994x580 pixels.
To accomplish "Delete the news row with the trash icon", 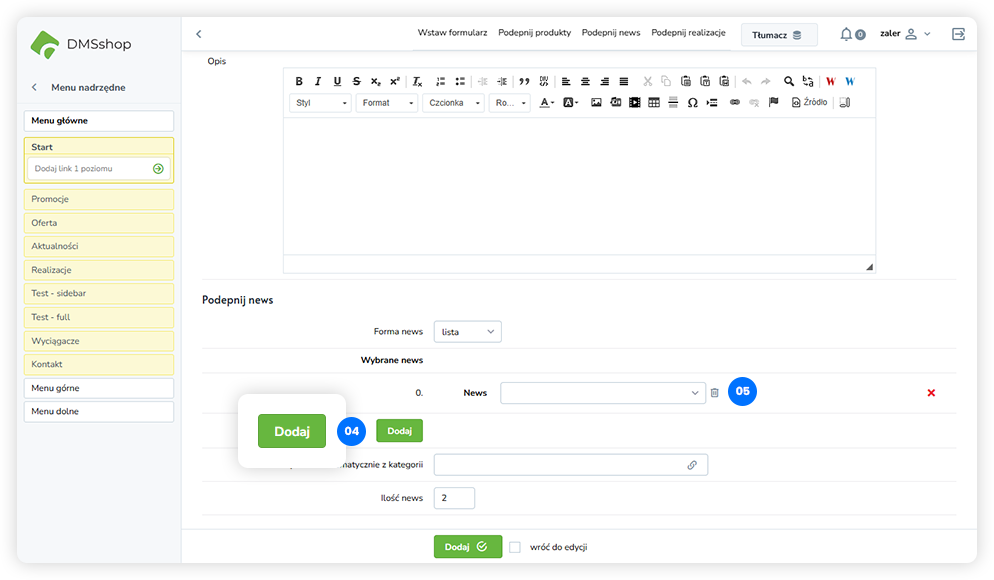I will coord(715,393).
